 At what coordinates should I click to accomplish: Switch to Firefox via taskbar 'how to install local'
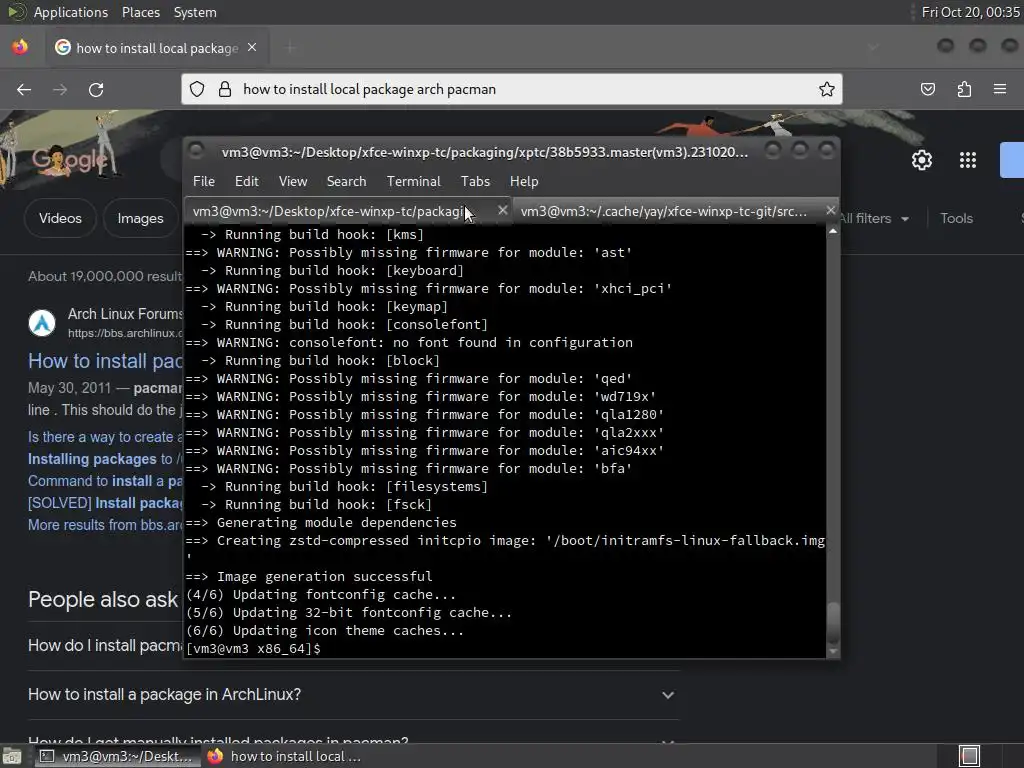pos(285,756)
